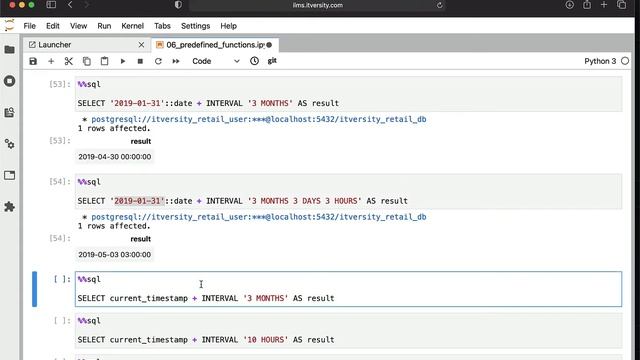
Task: Run the selected cell with the play icon
Action: [x=122, y=61]
